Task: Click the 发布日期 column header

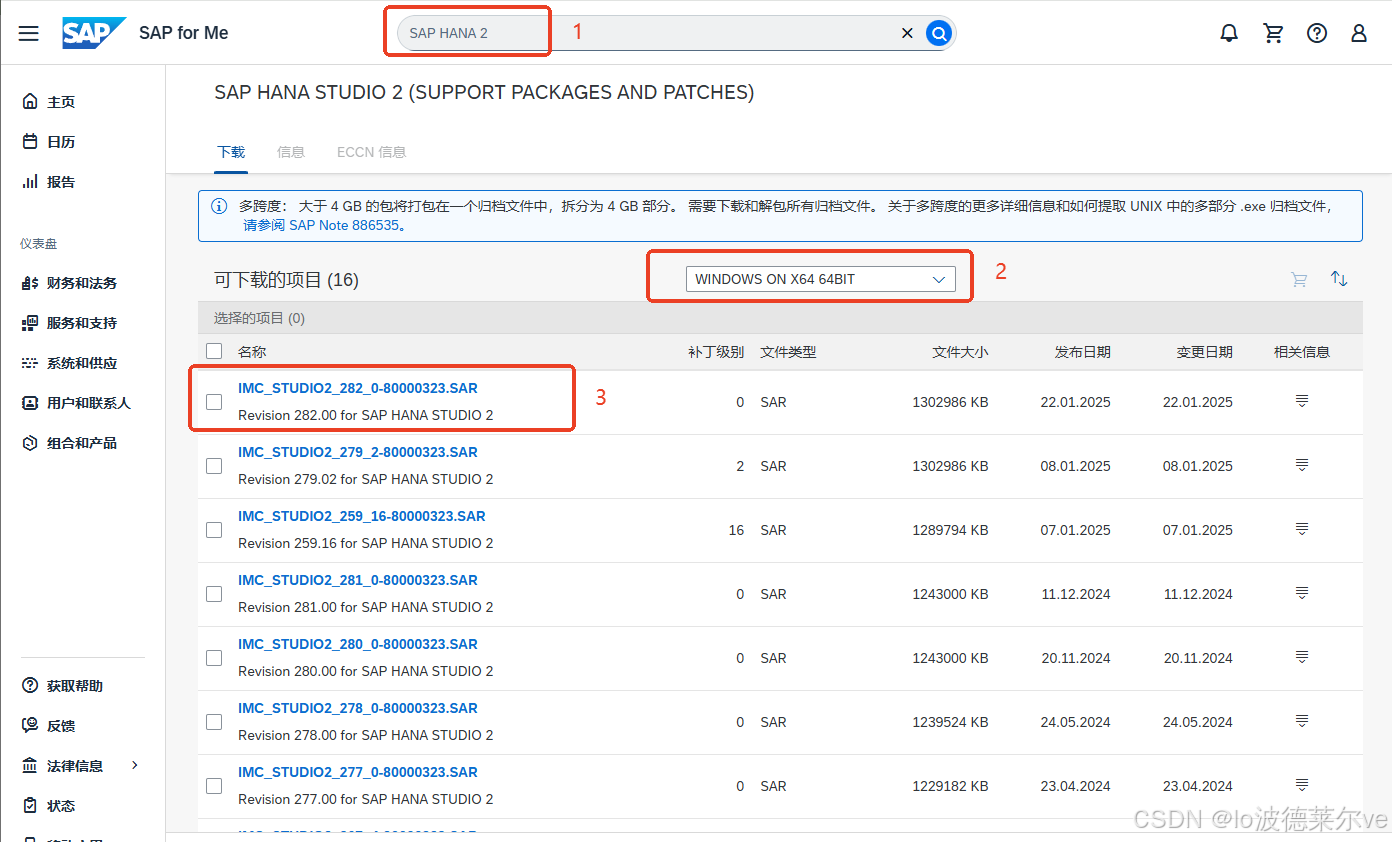Action: coord(1082,352)
